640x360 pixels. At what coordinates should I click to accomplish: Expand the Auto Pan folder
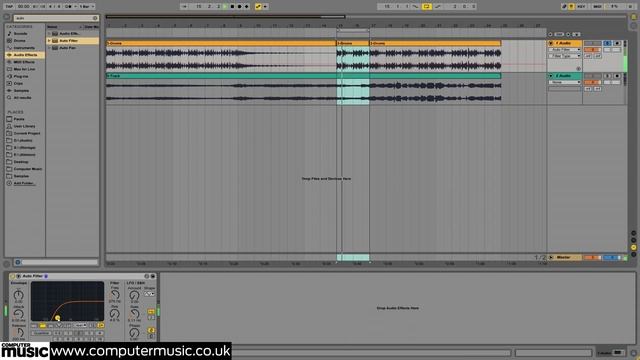coord(49,48)
